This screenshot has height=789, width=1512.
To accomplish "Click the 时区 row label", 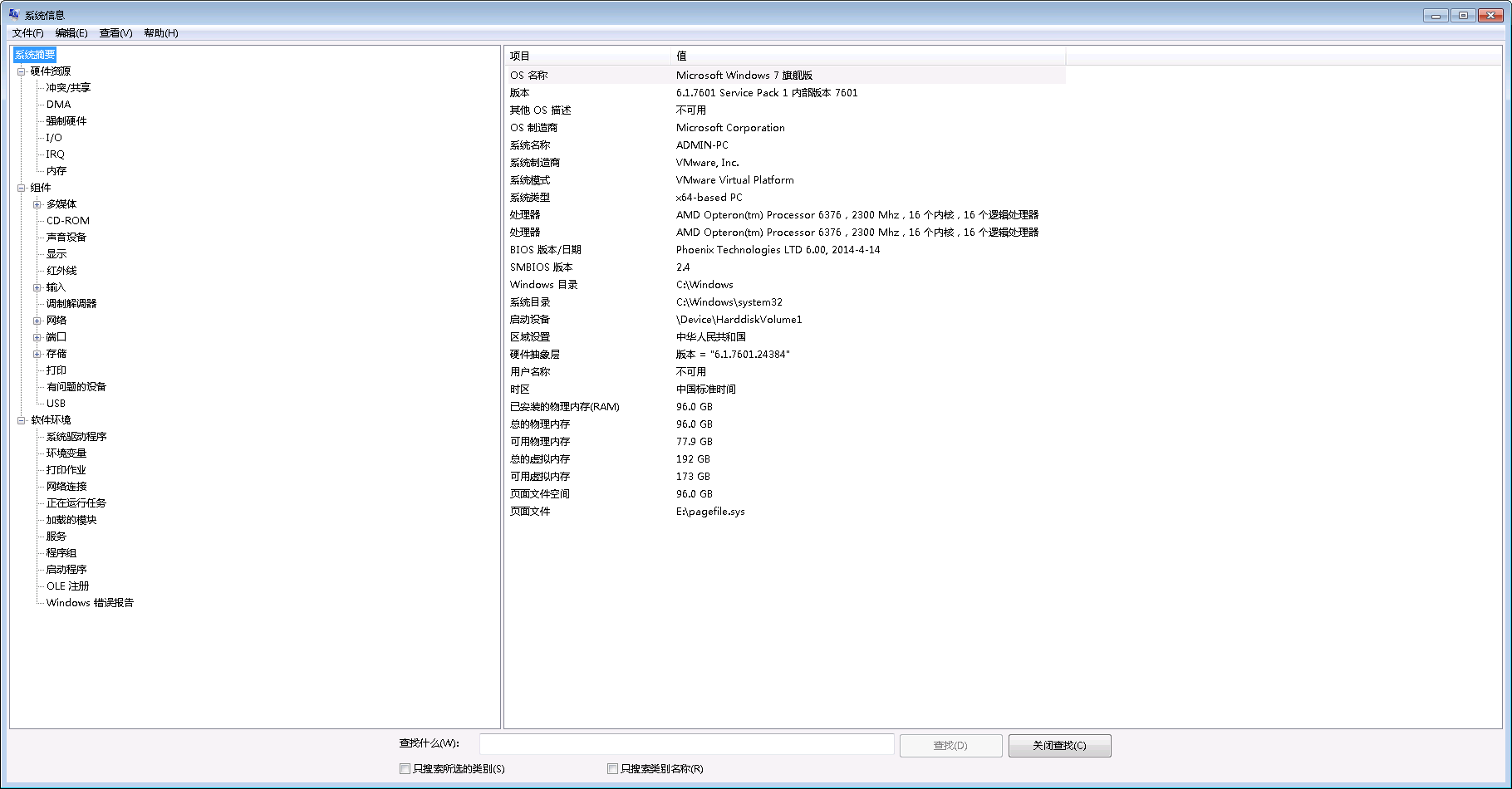I will (x=520, y=390).
